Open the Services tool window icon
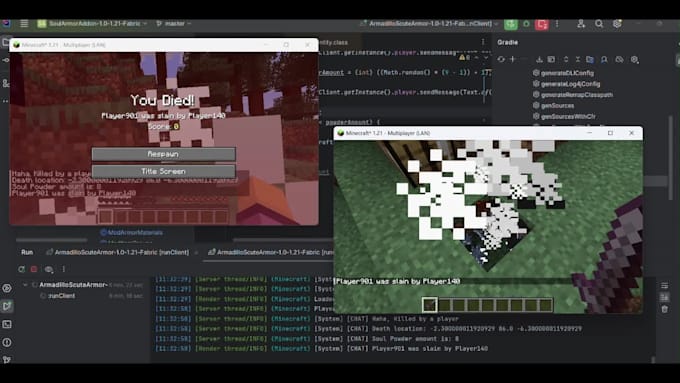The height and width of the screenshot is (383, 680). click(x=7, y=288)
